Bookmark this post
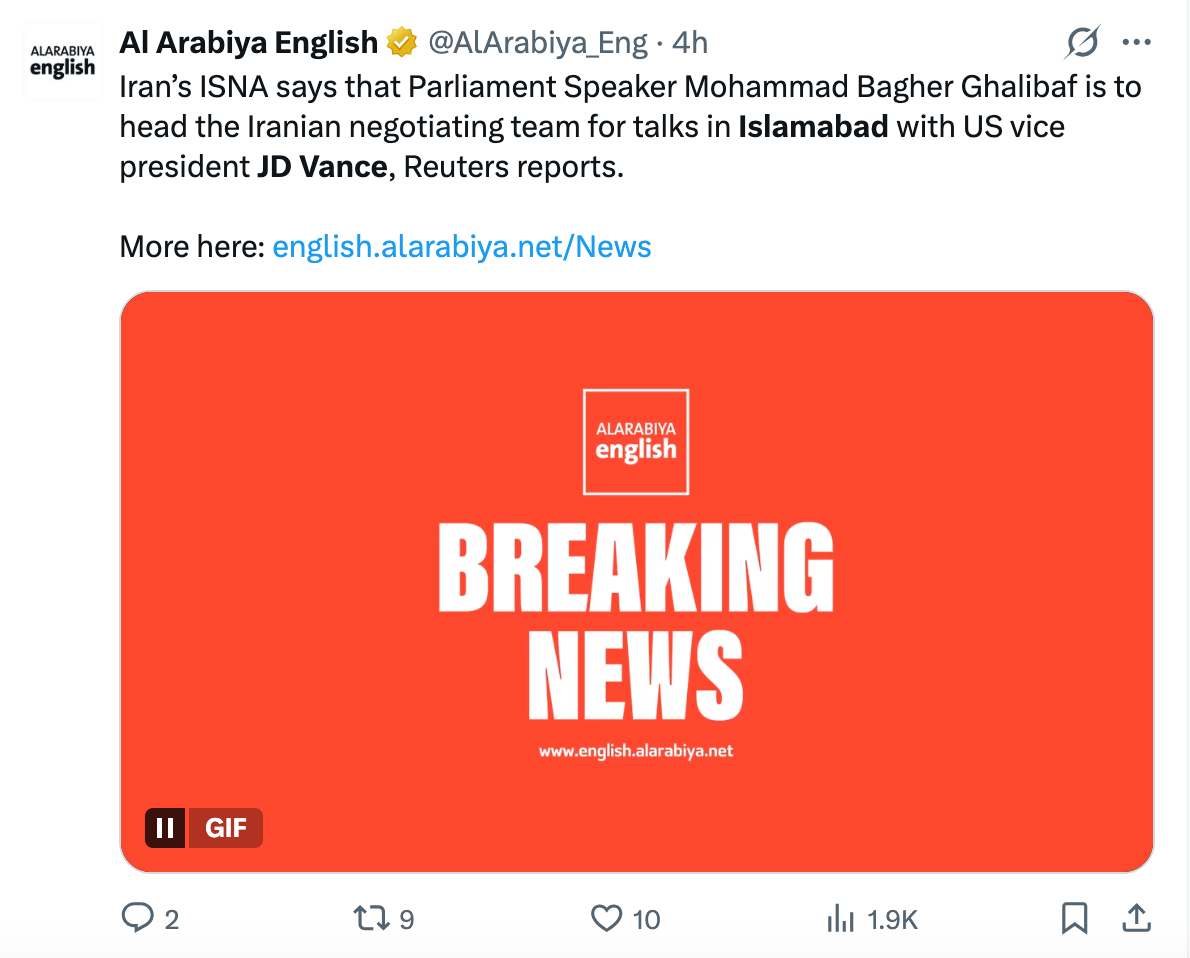This screenshot has width=1190, height=958. [x=1075, y=919]
